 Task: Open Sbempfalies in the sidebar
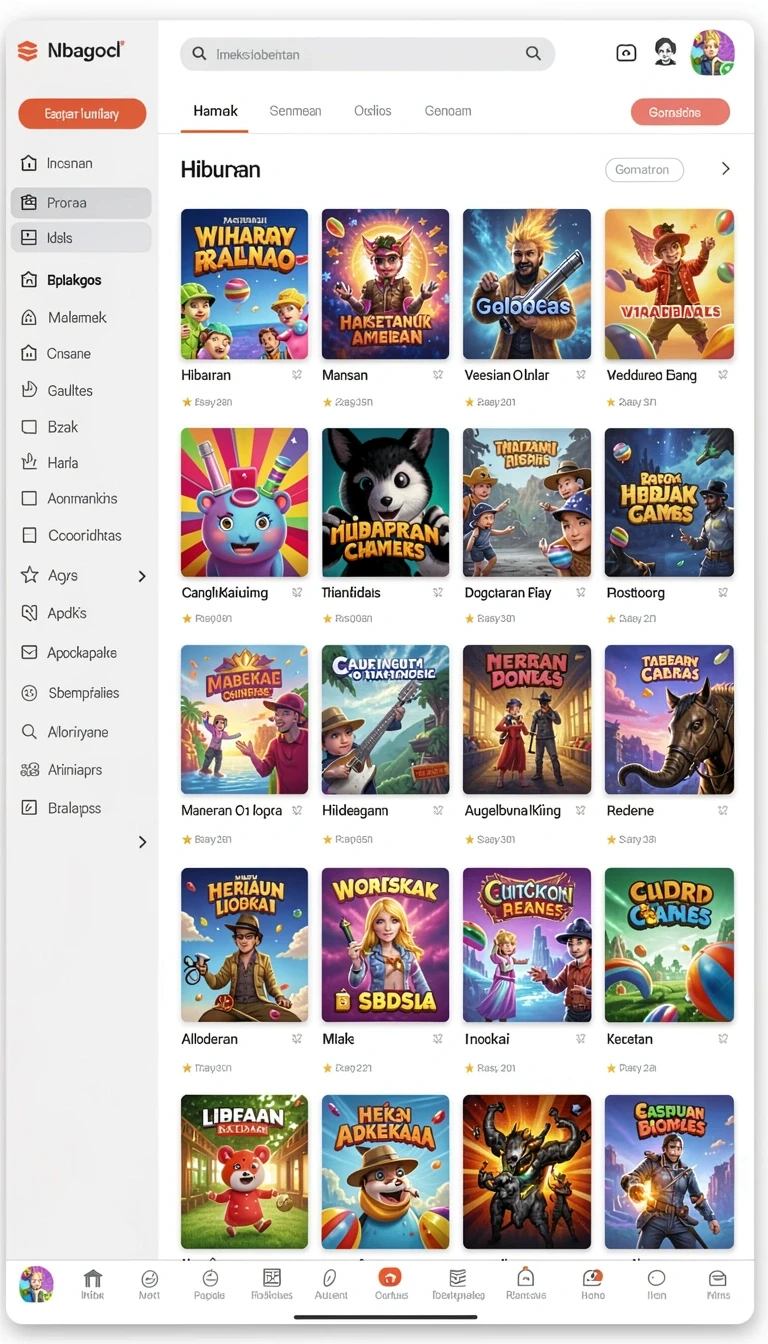[83, 692]
